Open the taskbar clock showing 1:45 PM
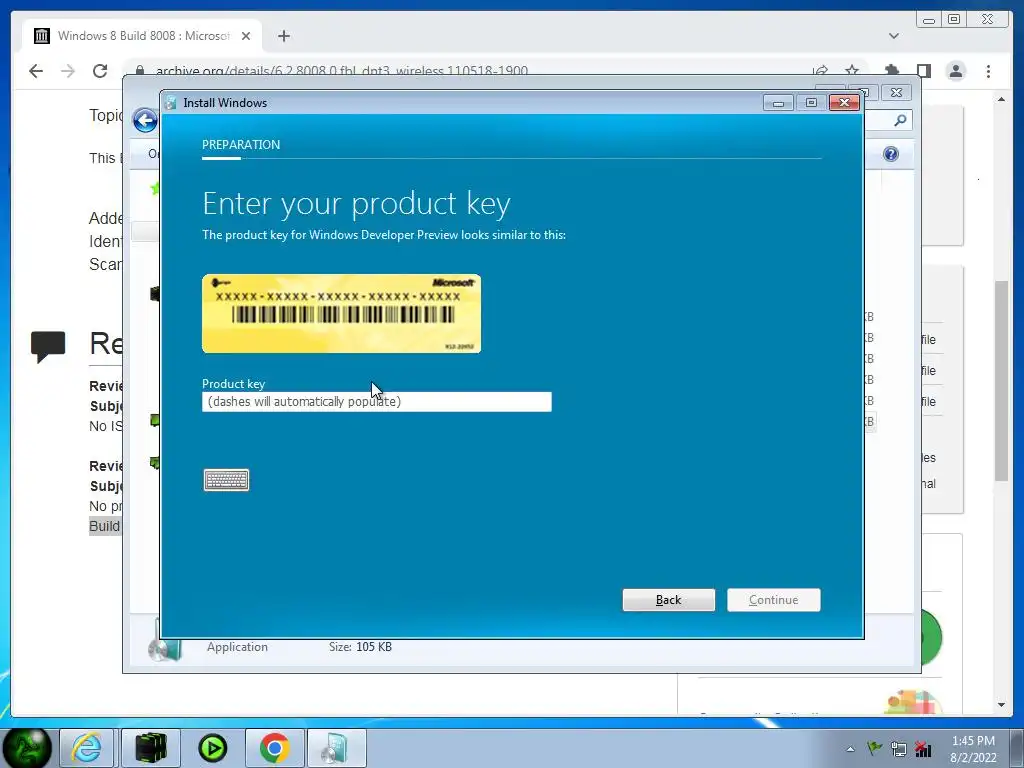Viewport: 1024px width, 768px height. click(x=973, y=749)
